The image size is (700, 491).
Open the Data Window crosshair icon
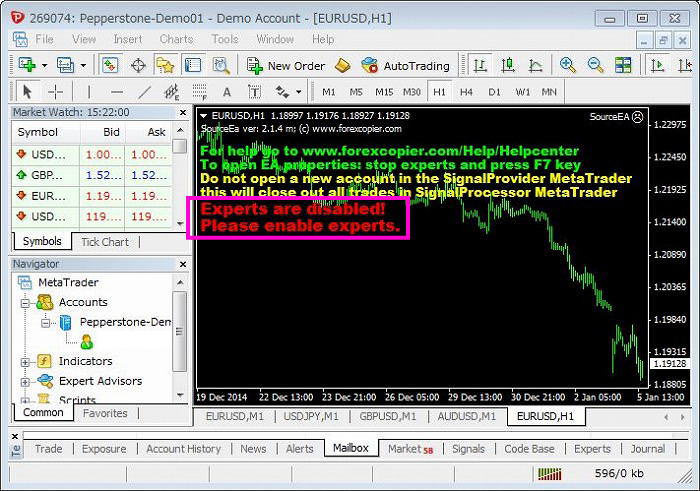138,66
